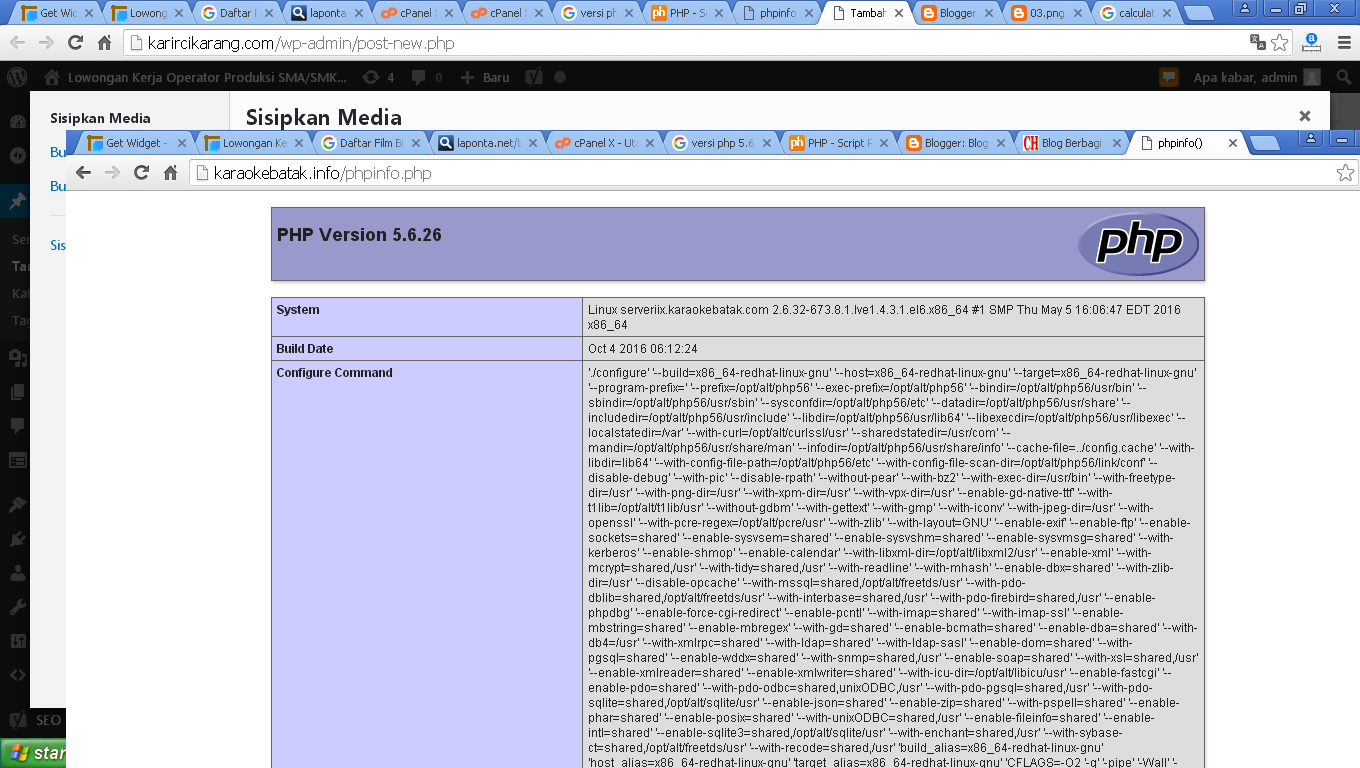Open Tools wrench icon in WordPress sidebar
Image resolution: width=1360 pixels, height=768 pixels.
tap(17, 606)
